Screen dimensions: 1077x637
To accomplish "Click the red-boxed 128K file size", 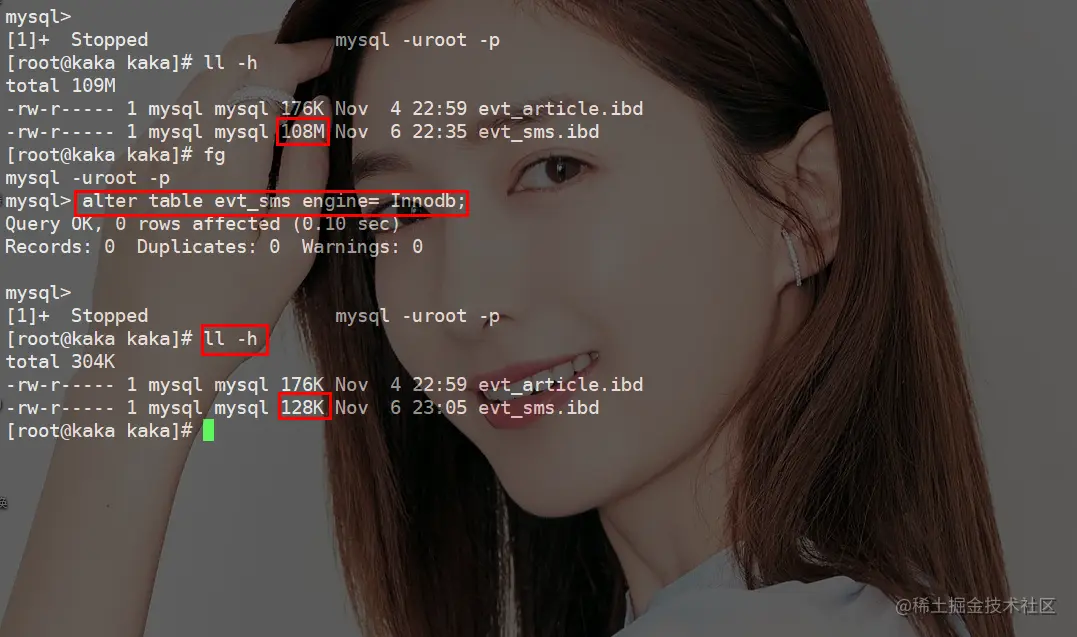I will [x=304, y=407].
